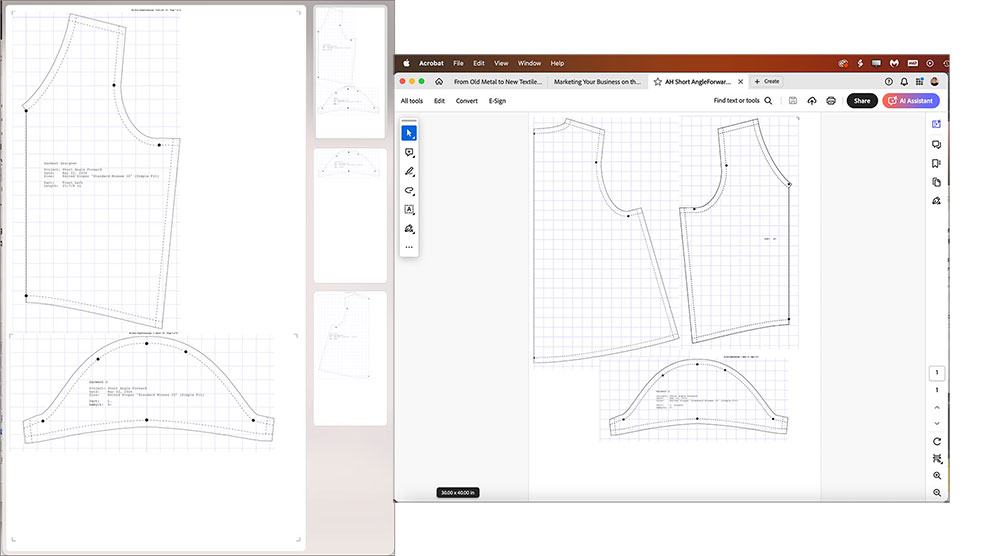Viewport: 1000px width, 556px height.
Task: Click the cloud upload icon
Action: coord(812,101)
